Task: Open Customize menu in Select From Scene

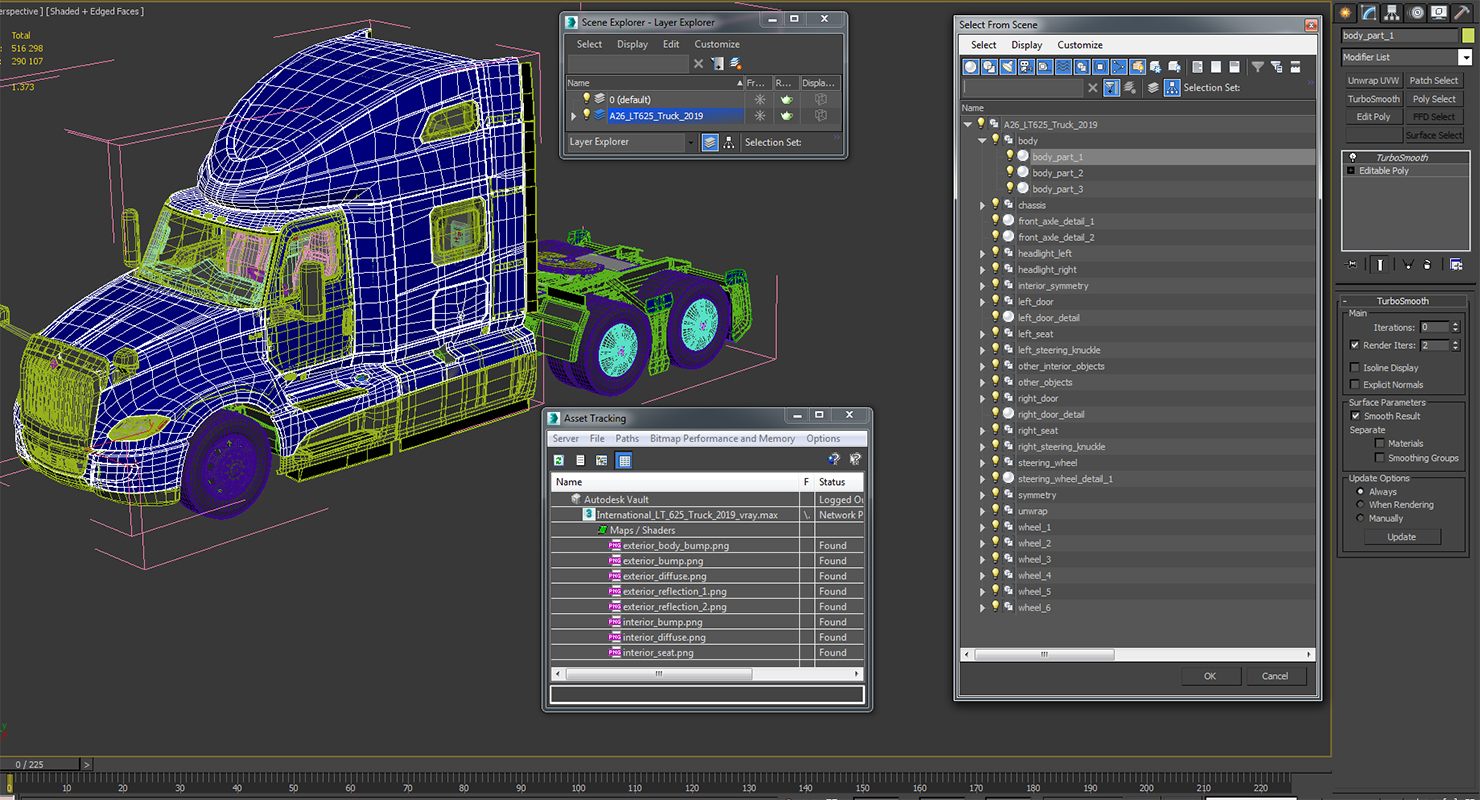Action: click(1080, 45)
